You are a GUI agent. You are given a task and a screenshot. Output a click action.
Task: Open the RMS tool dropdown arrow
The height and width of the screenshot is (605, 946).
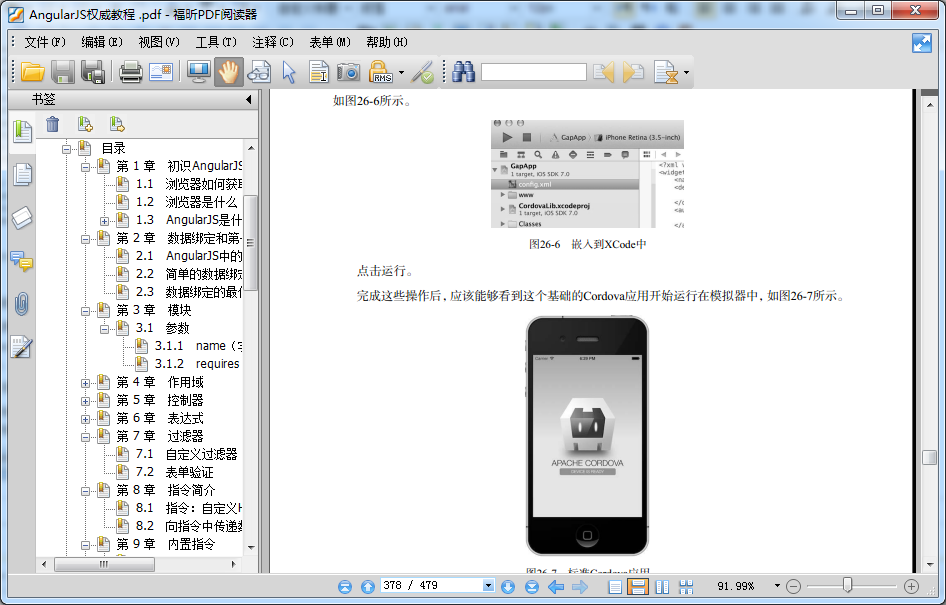click(x=401, y=73)
